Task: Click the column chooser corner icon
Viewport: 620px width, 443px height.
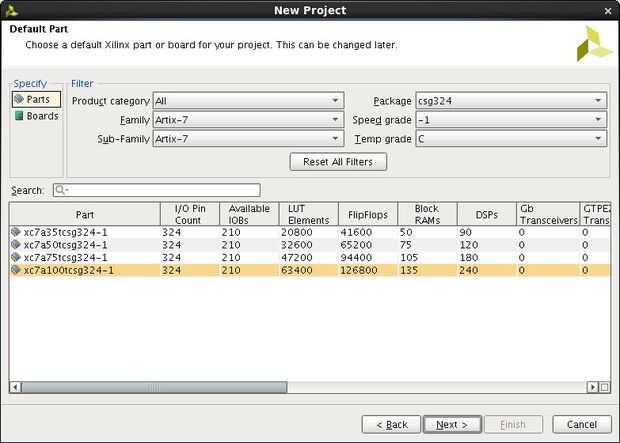Action: (x=605, y=387)
